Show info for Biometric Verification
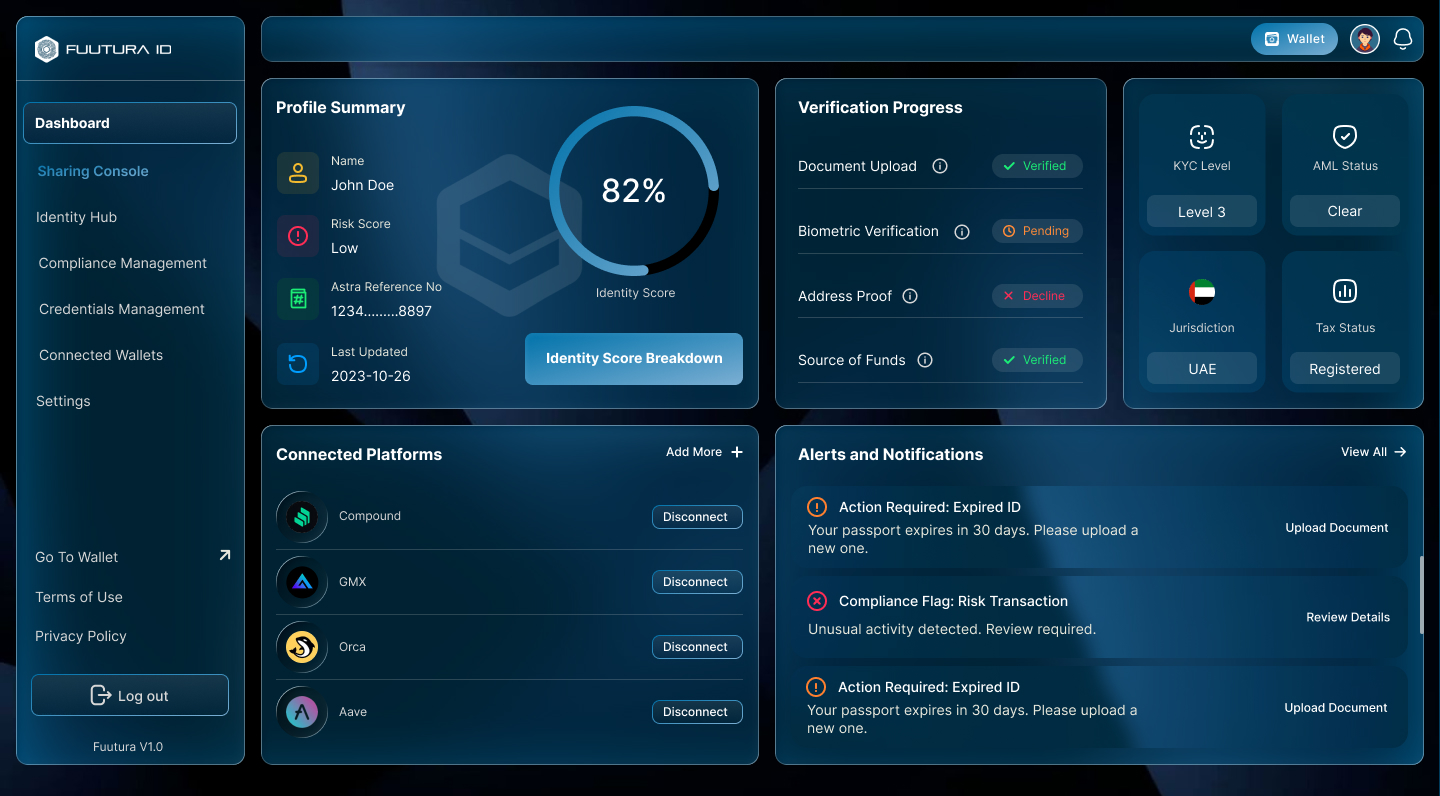 [962, 231]
